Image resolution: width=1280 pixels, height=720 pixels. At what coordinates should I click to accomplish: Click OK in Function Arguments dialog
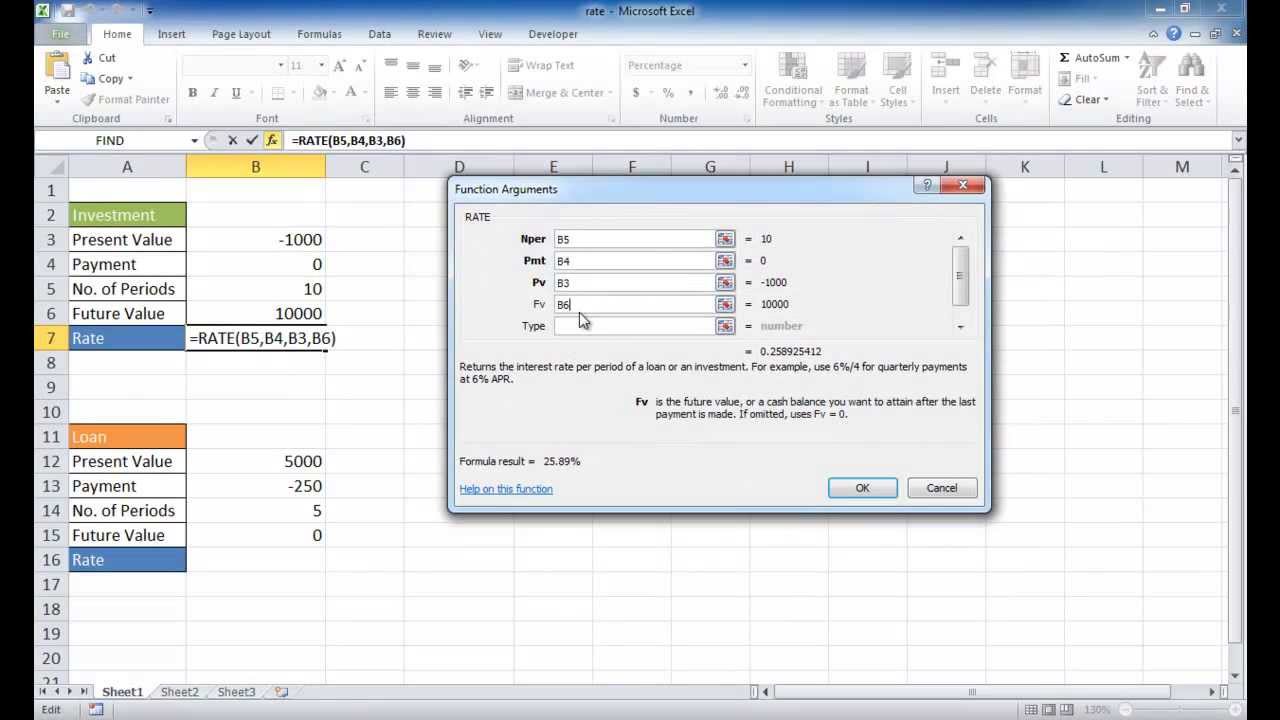(x=862, y=488)
